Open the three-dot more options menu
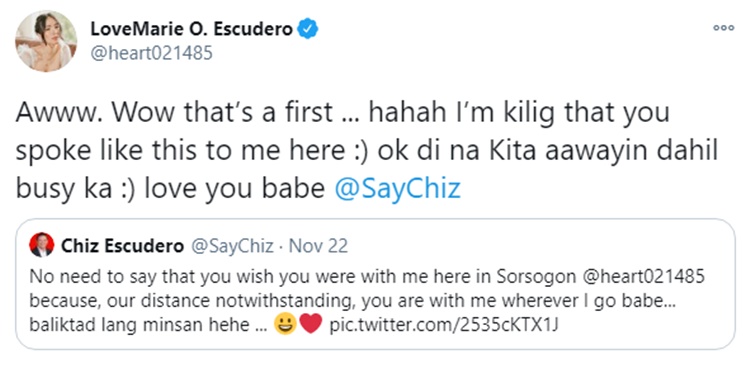Image resolution: width=750 pixels, height=368 pixels. pos(723,28)
